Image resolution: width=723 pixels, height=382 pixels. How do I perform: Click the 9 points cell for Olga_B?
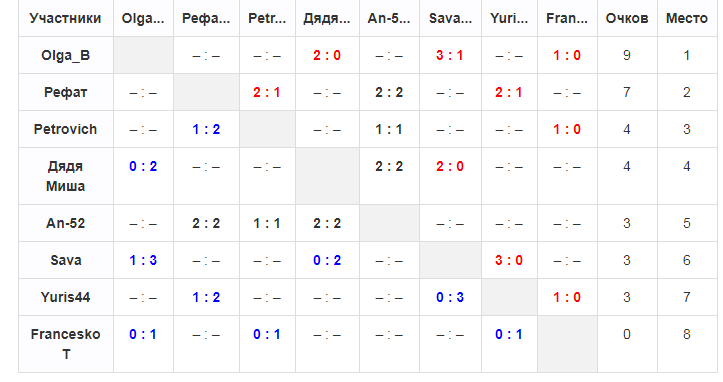click(x=627, y=55)
